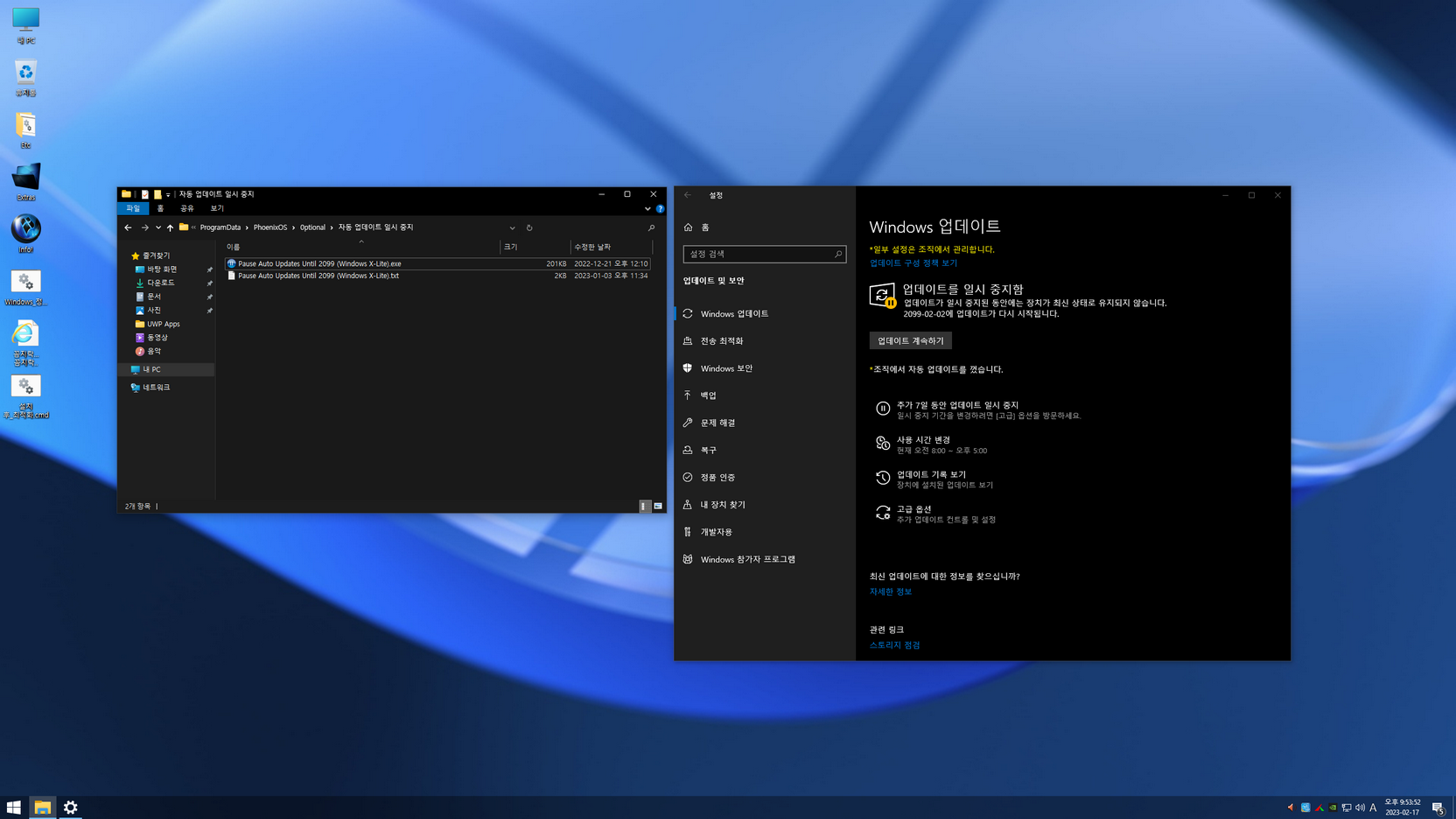Open the address bar history dropdown
The width and height of the screenshot is (1456, 819).
513,227
